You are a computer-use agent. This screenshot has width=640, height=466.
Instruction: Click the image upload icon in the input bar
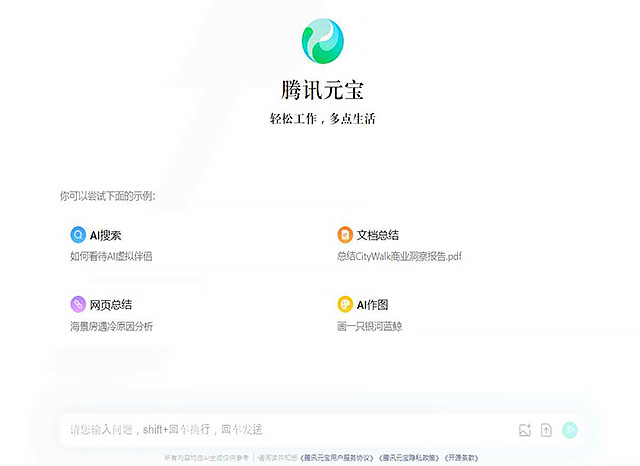tap(525, 430)
